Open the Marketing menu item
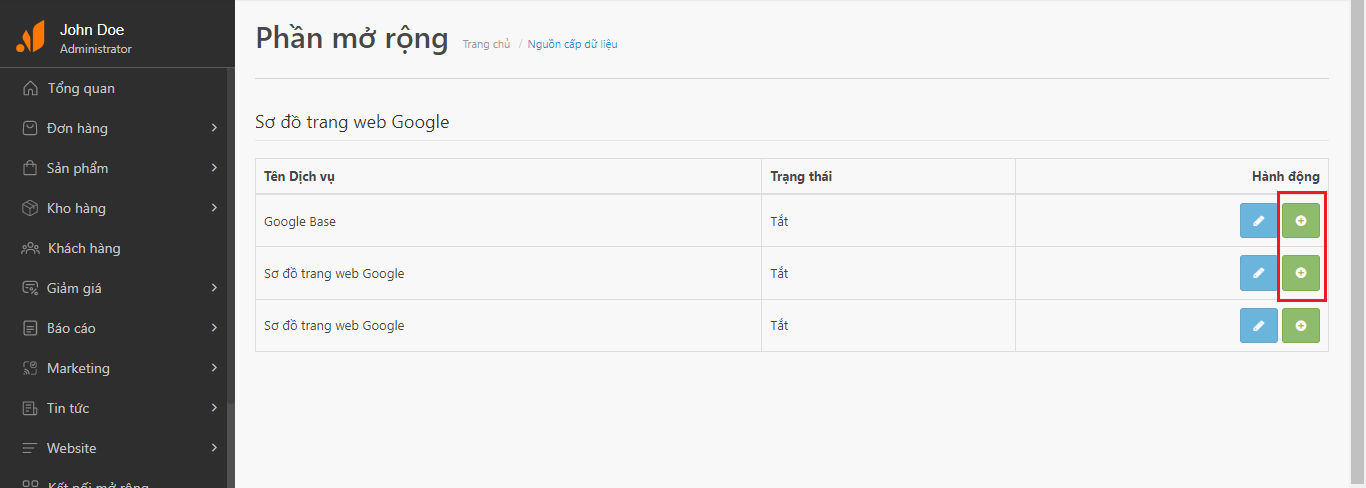This screenshot has height=488, width=1366. 78,368
